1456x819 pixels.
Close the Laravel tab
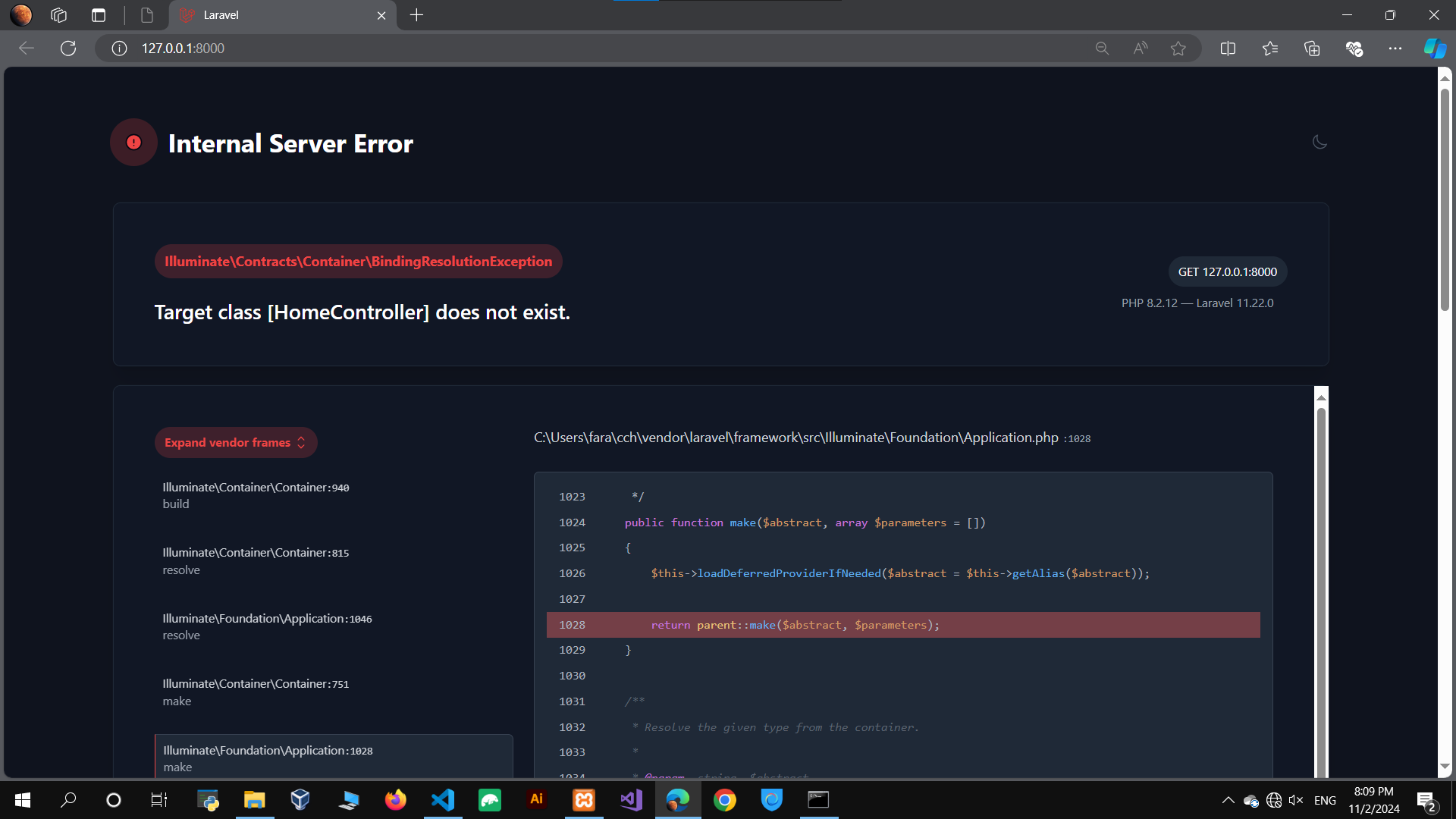[381, 15]
